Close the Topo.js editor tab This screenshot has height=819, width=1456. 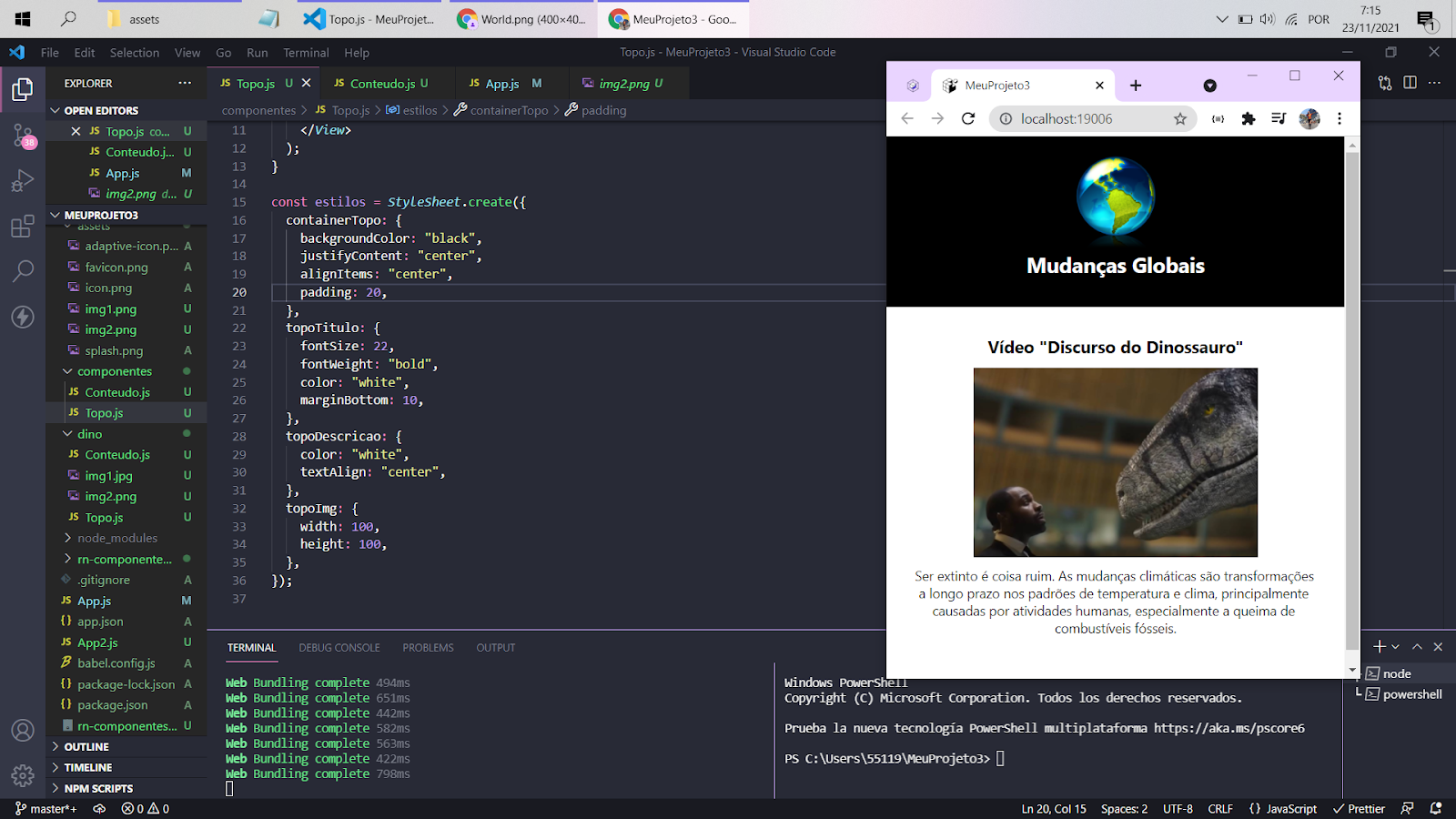click(x=307, y=83)
